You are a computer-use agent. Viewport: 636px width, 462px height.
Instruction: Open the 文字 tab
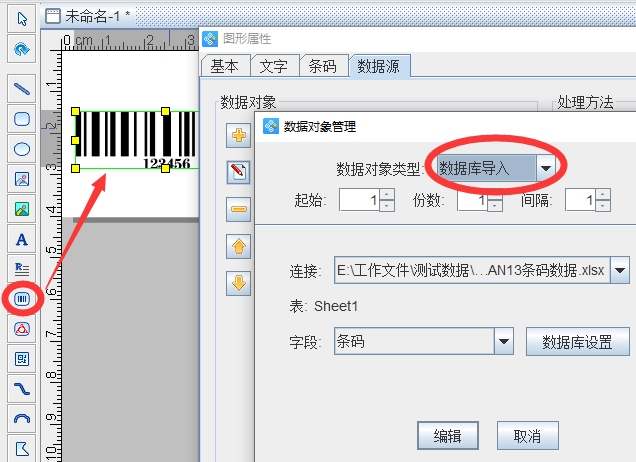click(273, 66)
